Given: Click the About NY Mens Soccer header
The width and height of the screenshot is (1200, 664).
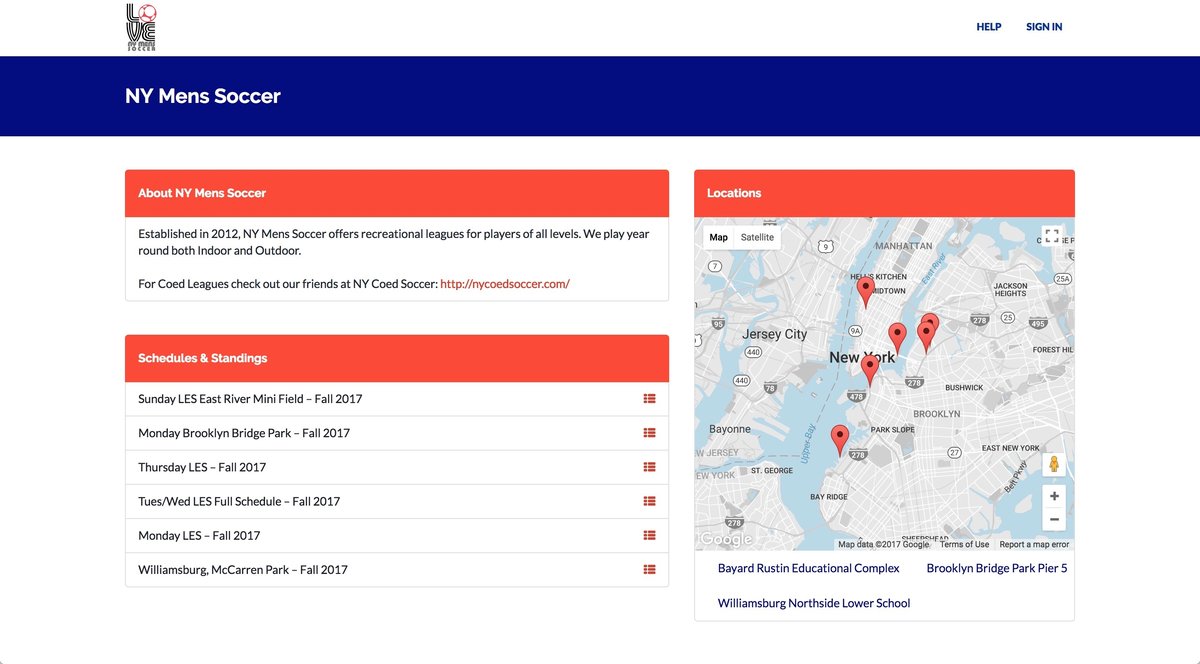Looking at the screenshot, I should (x=397, y=193).
